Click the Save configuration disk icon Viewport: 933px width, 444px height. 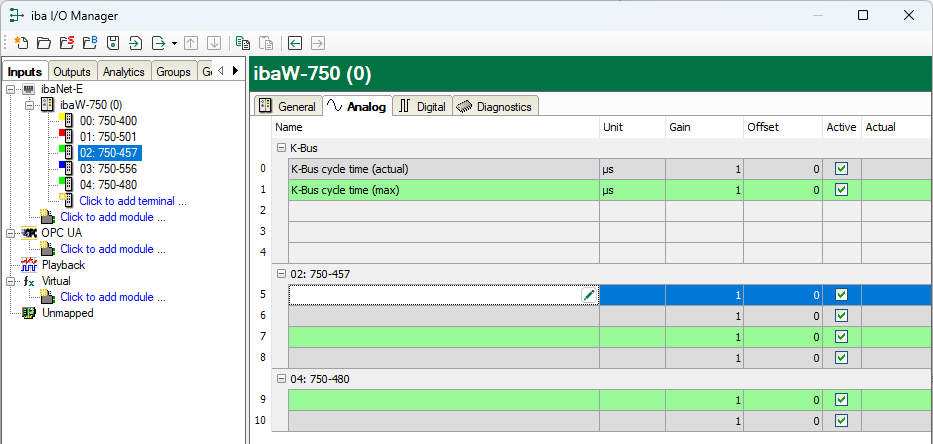point(113,42)
